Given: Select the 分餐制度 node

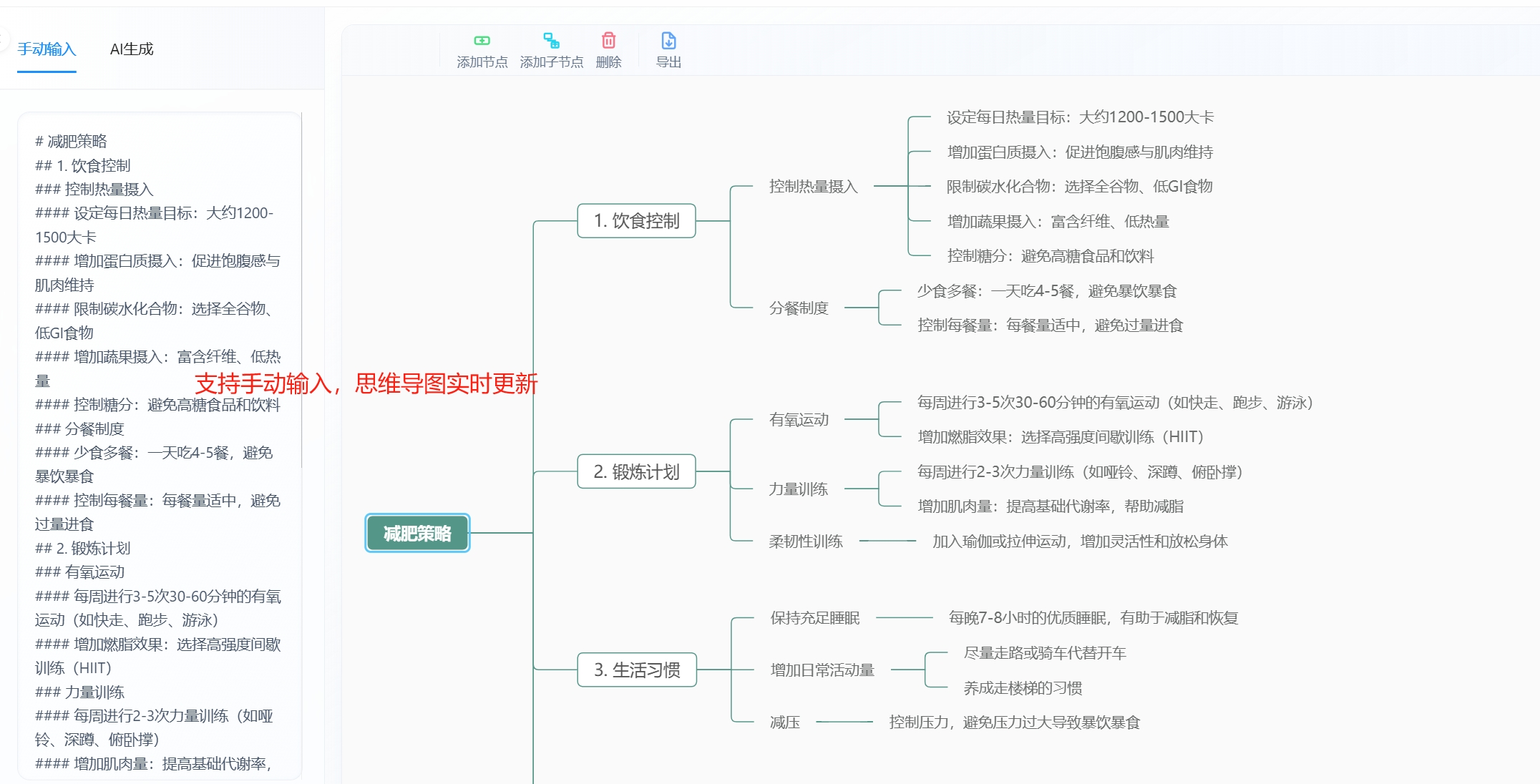Looking at the screenshot, I should pyautogui.click(x=799, y=308).
